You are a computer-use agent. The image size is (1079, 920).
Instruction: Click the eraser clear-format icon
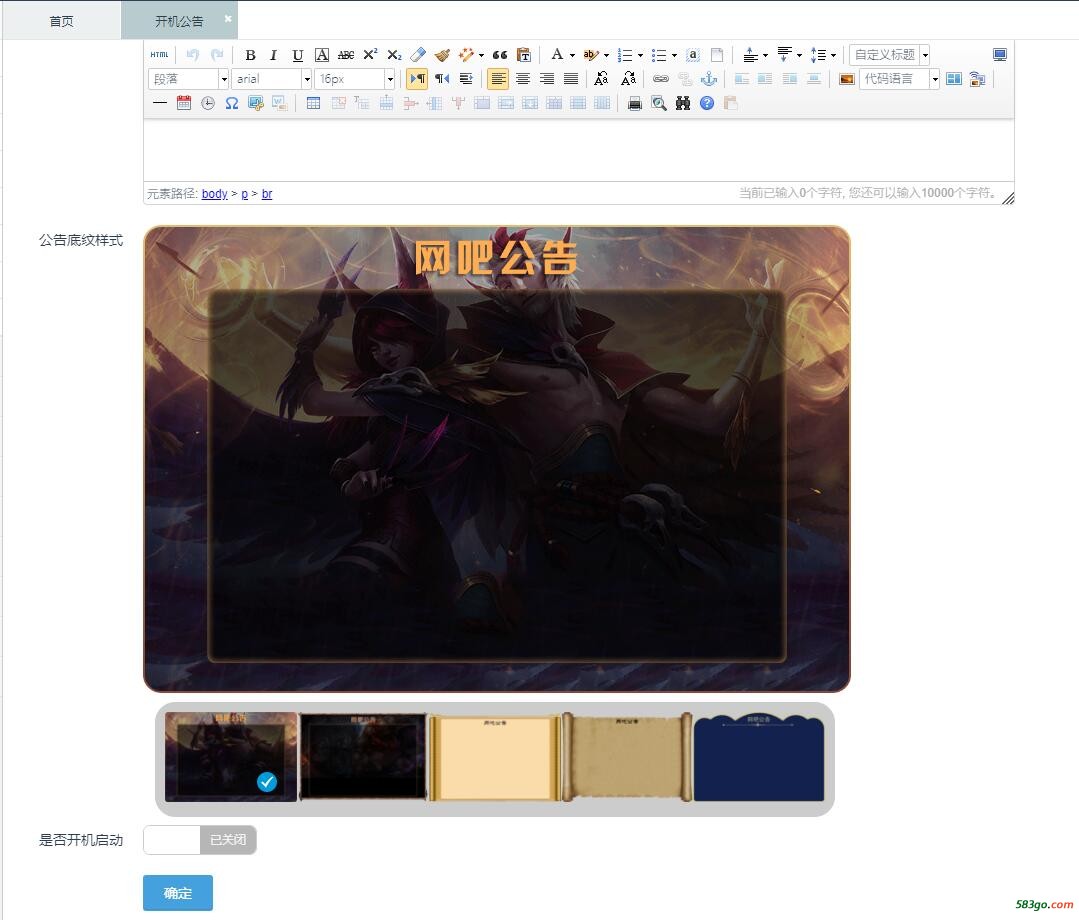pyautogui.click(x=418, y=55)
